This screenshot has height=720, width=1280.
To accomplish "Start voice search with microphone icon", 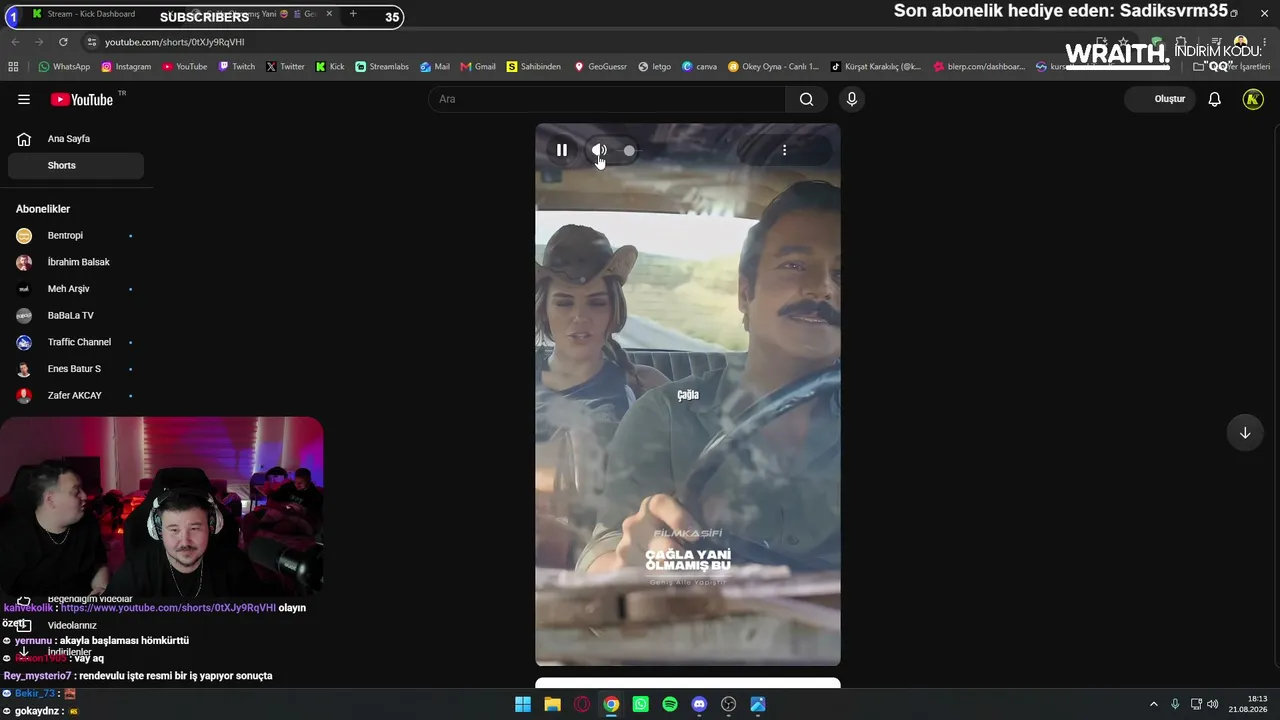I will click(x=852, y=99).
